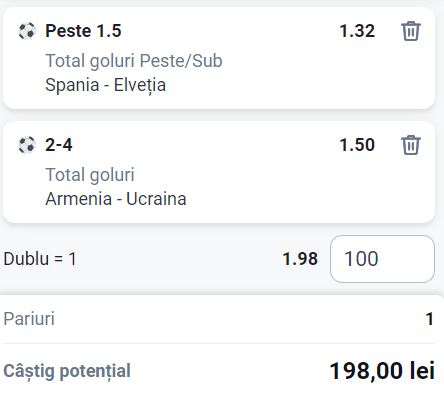
Task: Click the football icon beside 2-4
Action: (x=27, y=145)
